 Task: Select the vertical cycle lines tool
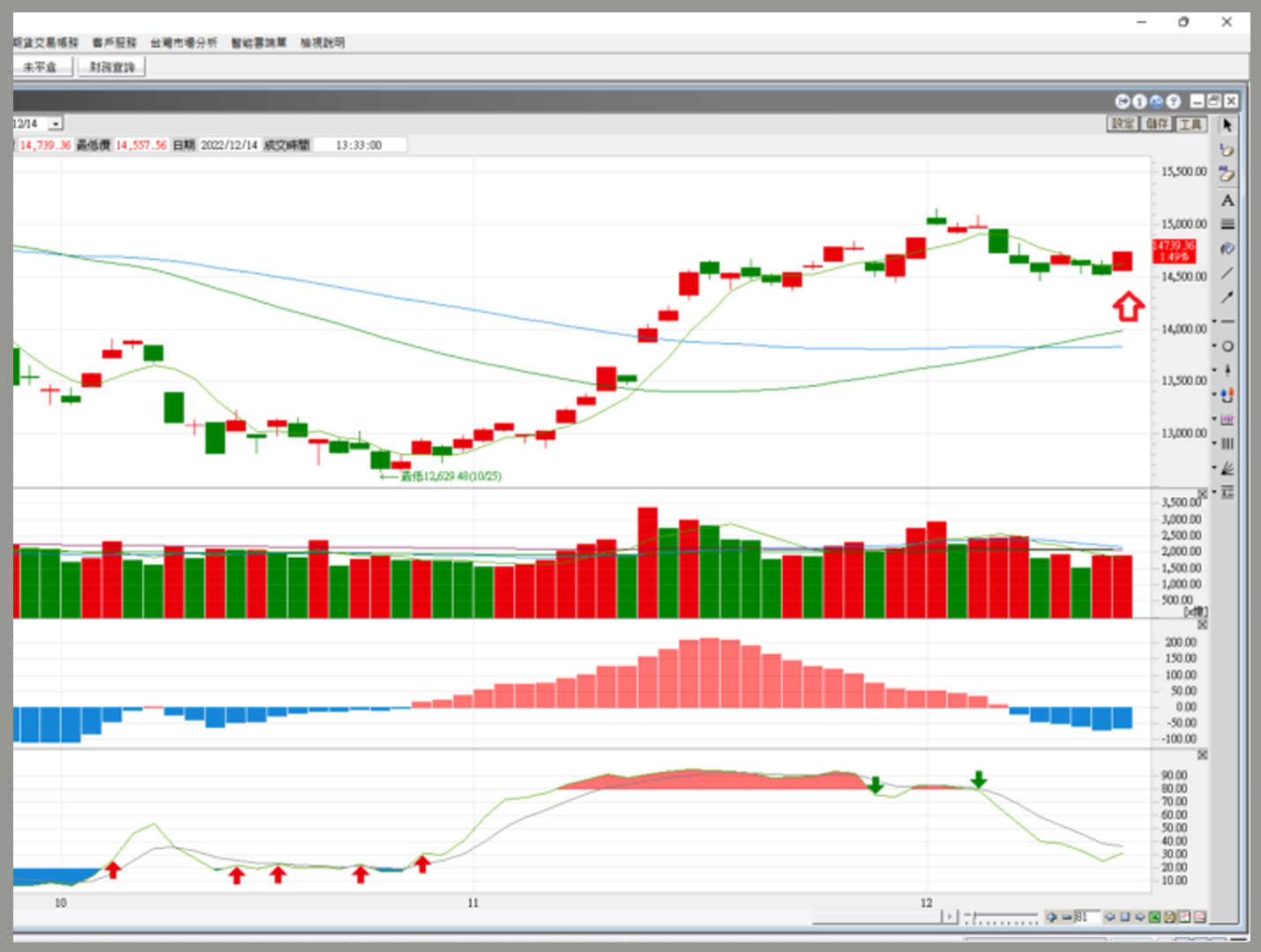[x=1227, y=443]
